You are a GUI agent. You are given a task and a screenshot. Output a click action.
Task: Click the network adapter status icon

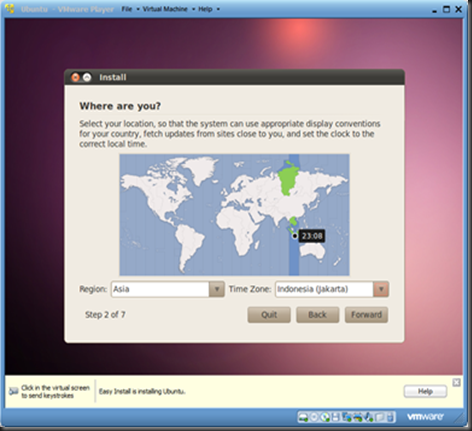pos(347,417)
